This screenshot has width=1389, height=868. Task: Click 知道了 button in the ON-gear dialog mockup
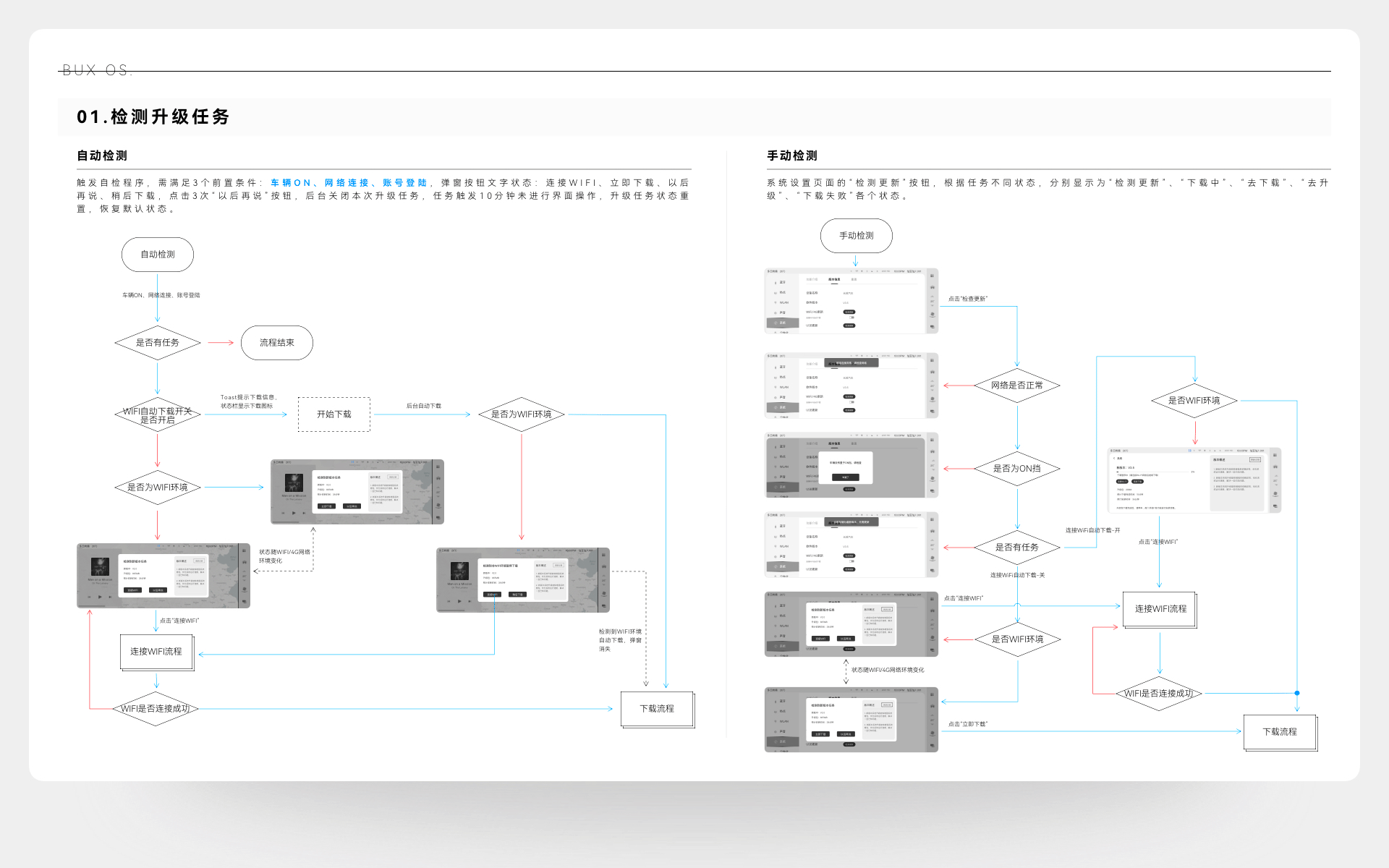click(845, 477)
